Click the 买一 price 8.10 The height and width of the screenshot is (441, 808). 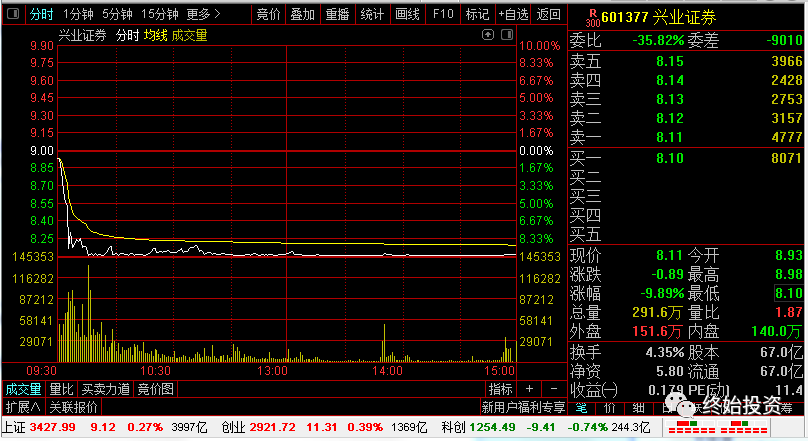pos(670,158)
